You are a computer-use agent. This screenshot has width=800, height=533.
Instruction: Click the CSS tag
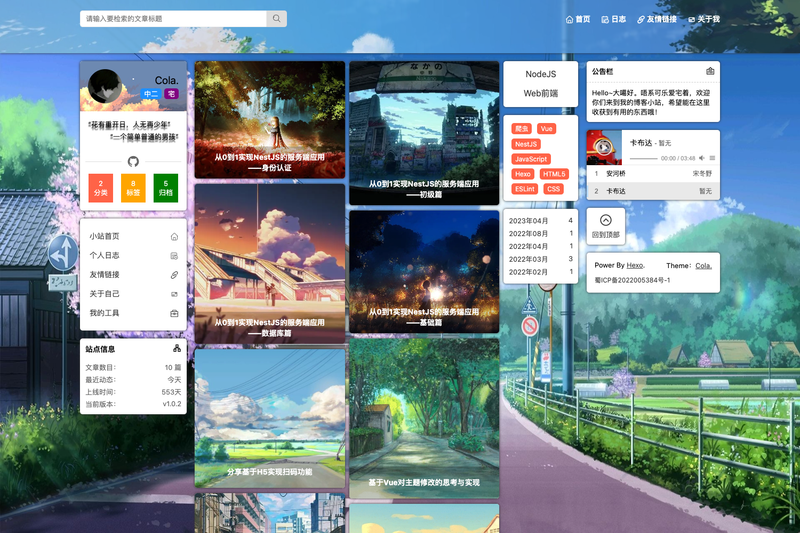coord(554,189)
